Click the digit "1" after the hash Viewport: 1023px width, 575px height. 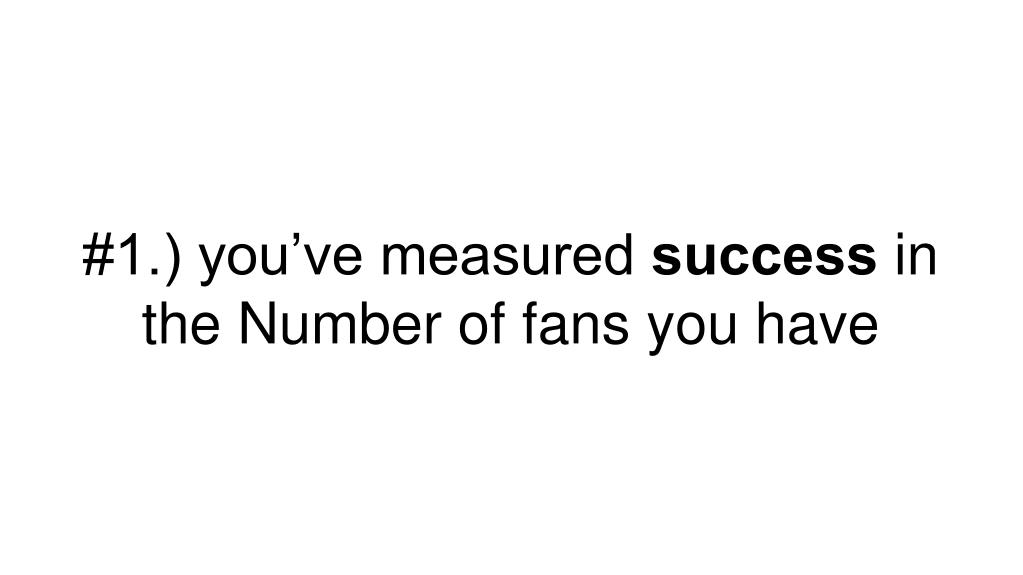tap(128, 255)
